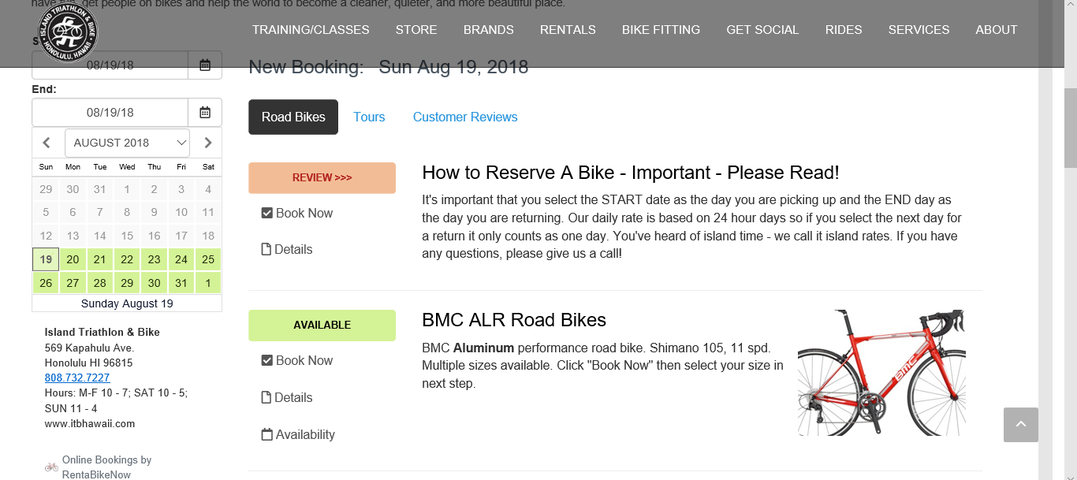Go to previous month in calendar
1077x480 pixels.
point(46,143)
